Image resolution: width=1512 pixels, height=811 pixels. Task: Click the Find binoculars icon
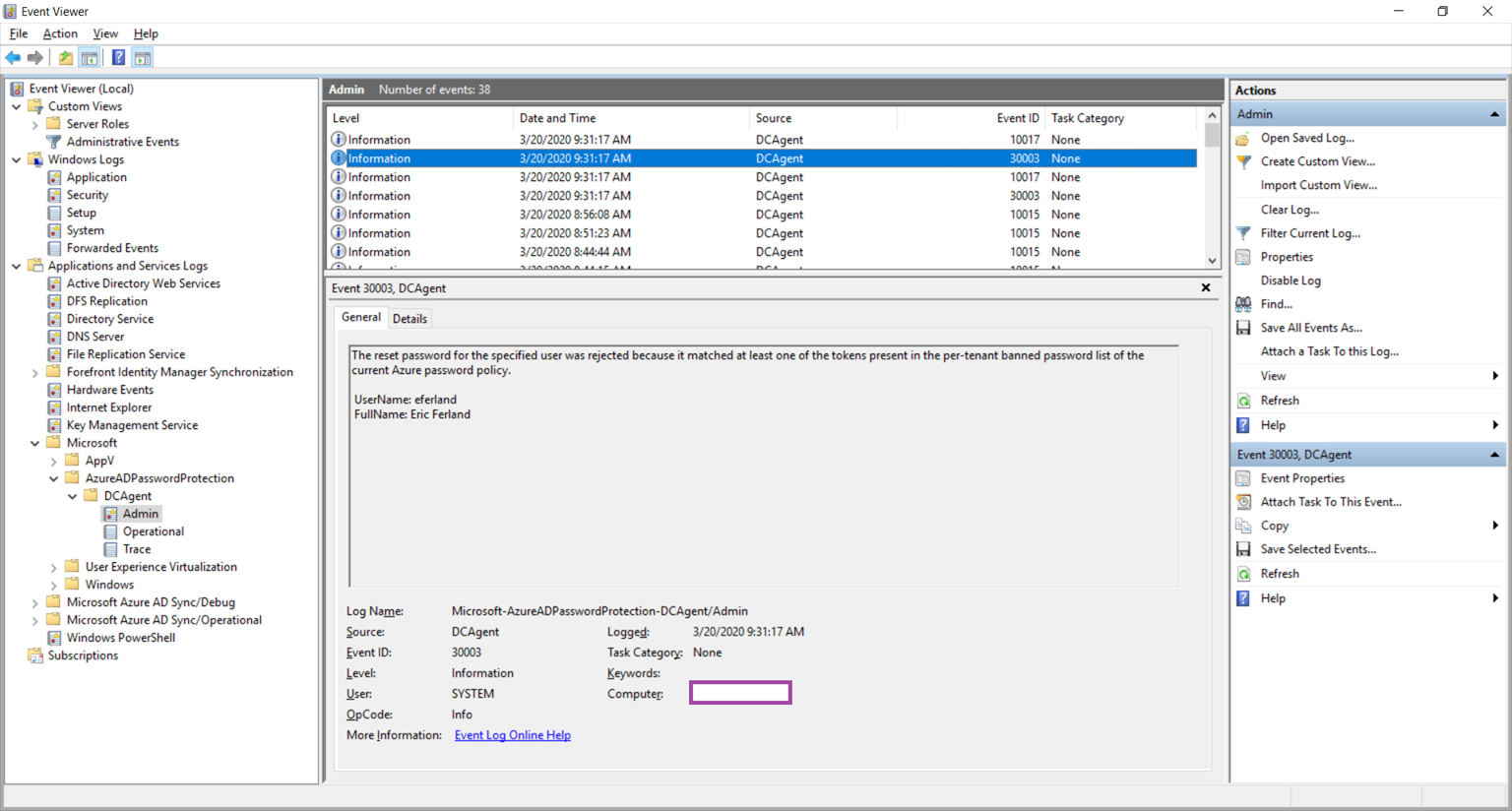pyautogui.click(x=1244, y=304)
